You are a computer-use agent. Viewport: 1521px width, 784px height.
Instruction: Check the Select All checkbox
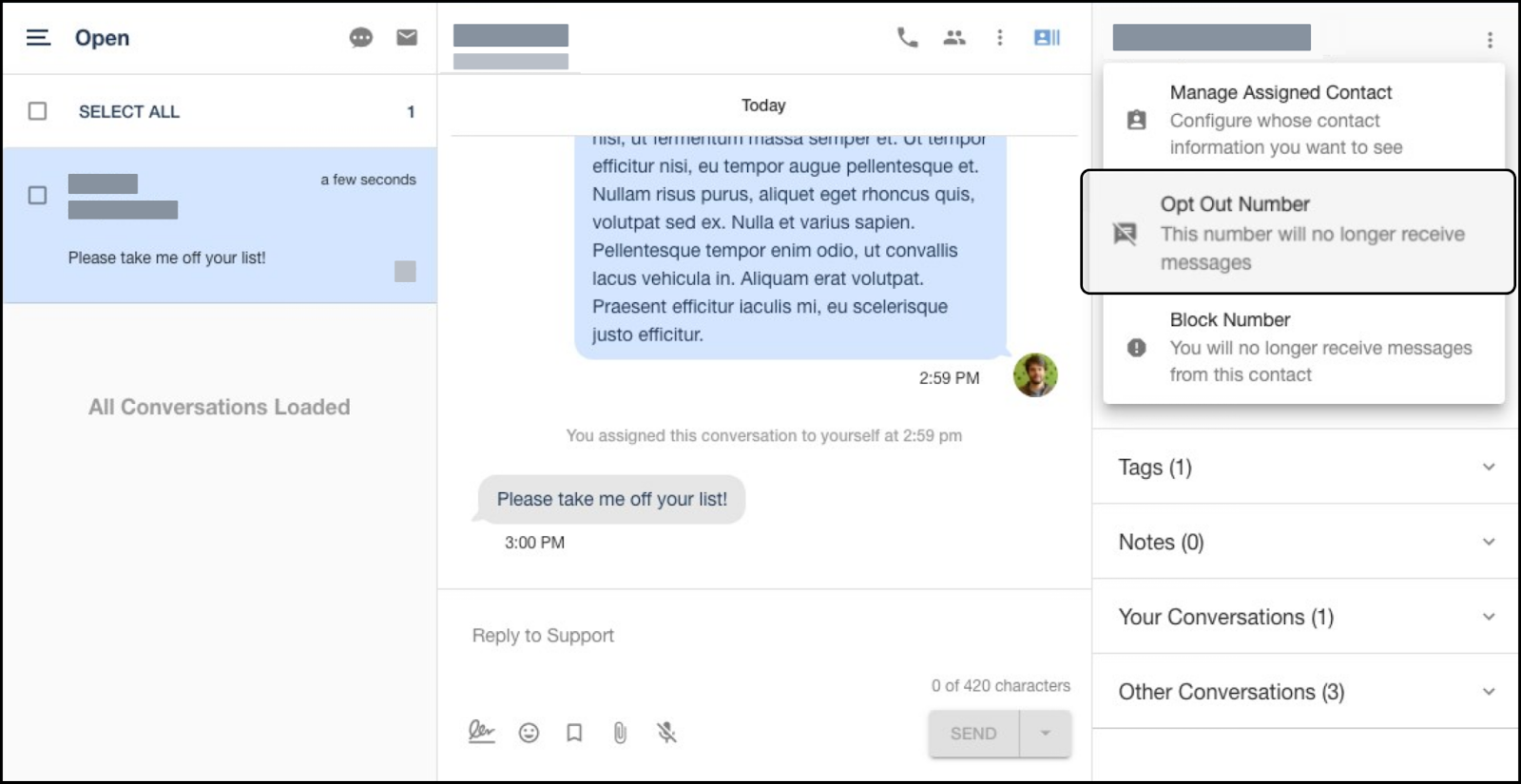[x=37, y=111]
